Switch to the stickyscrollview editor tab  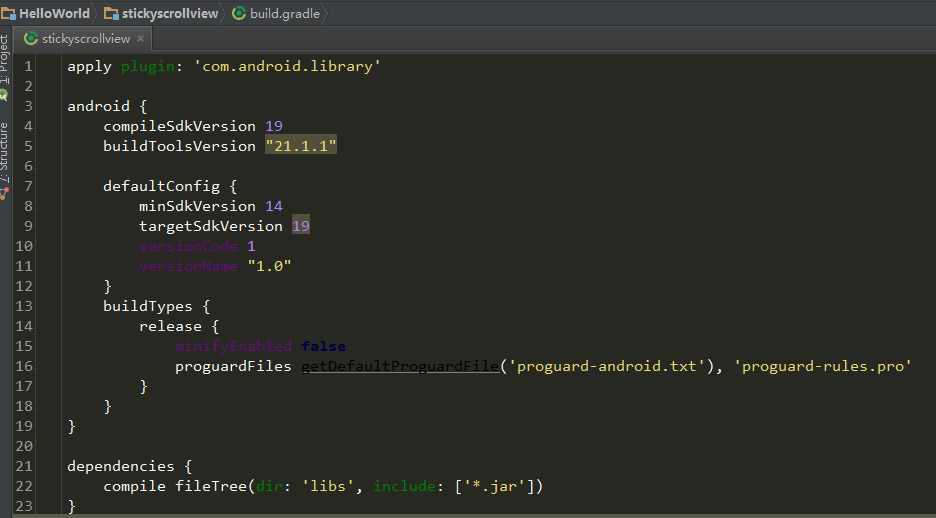pyautogui.click(x=85, y=39)
